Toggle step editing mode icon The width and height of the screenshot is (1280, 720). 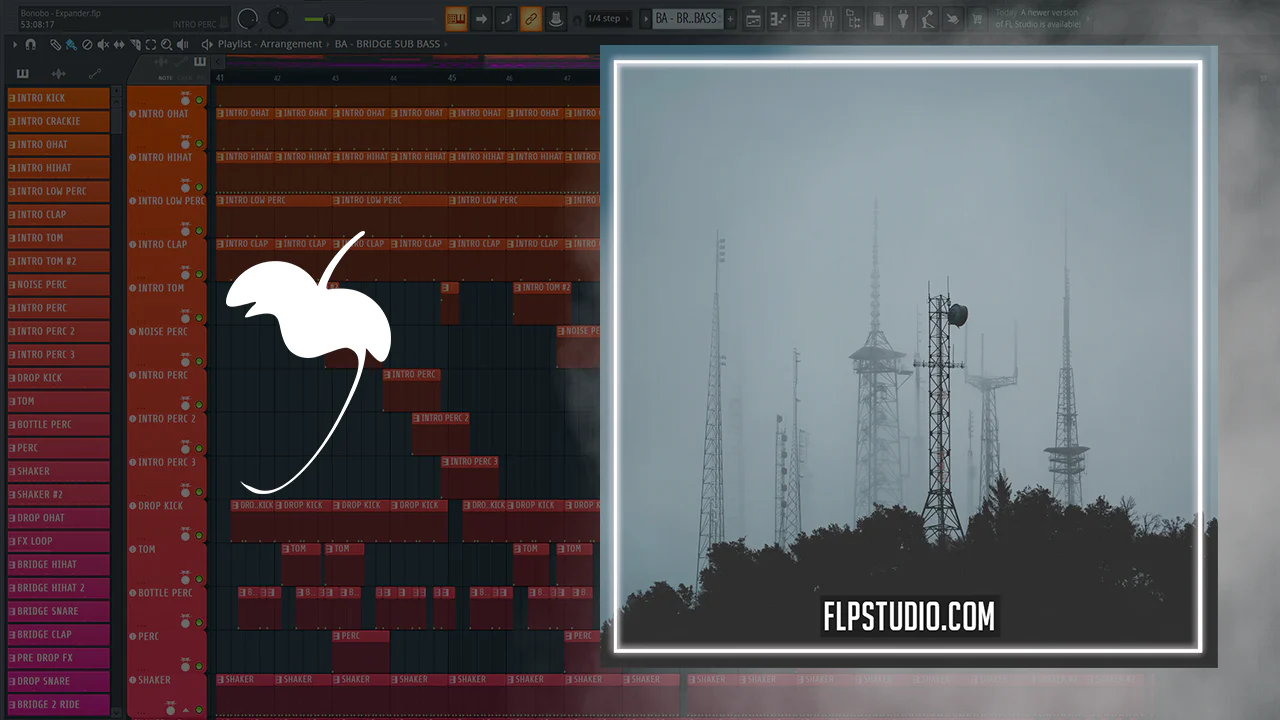coord(506,18)
